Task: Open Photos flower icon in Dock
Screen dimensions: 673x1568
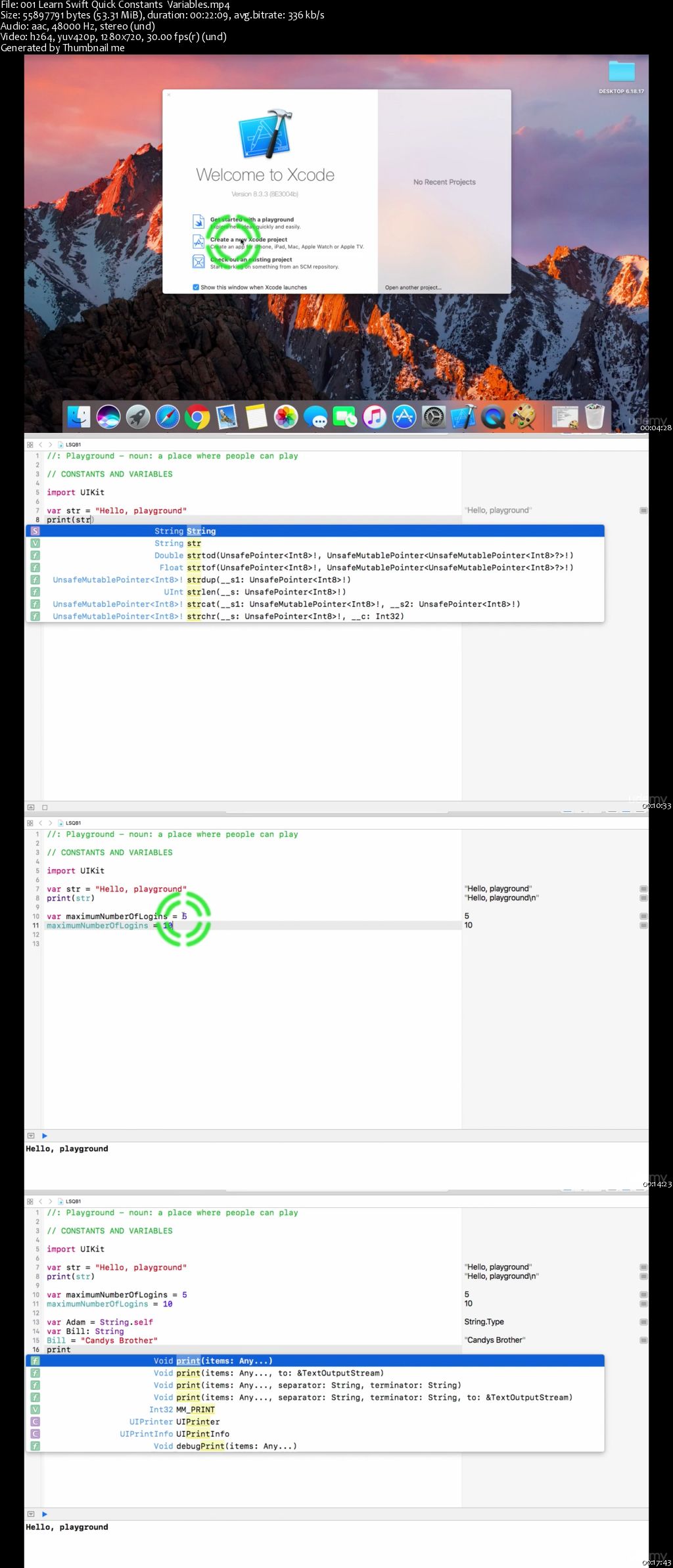Action: 286,417
